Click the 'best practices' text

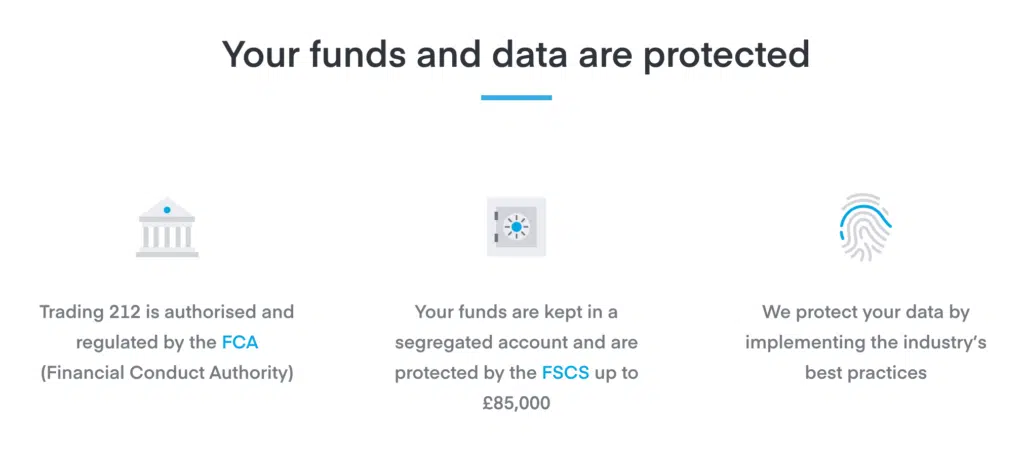865,373
